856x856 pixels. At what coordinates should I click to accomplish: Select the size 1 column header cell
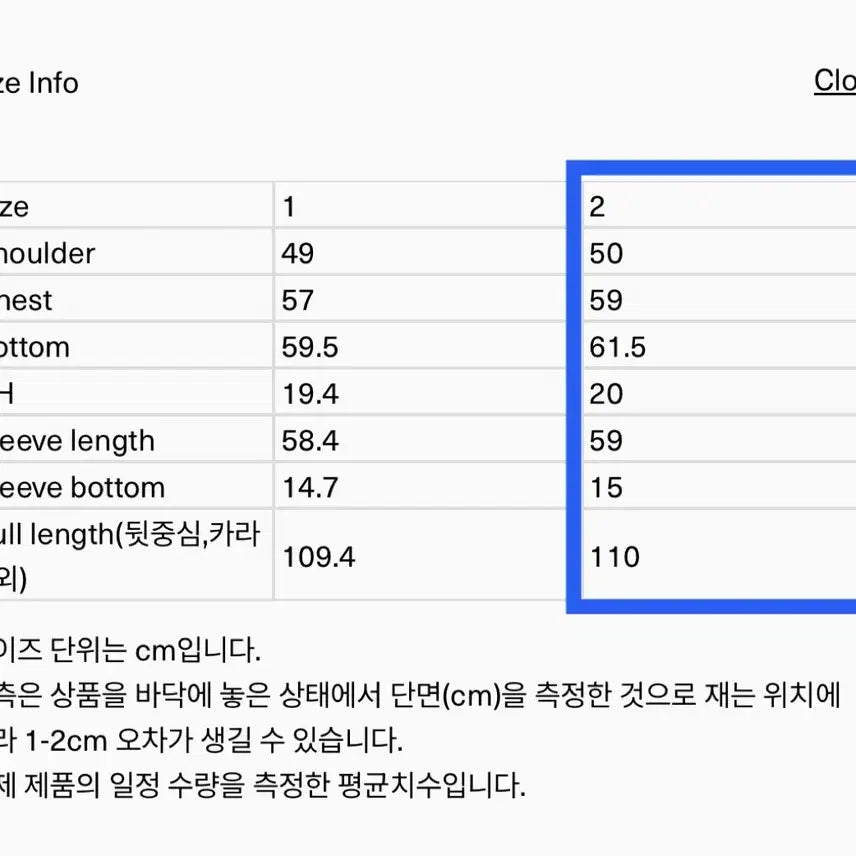289,207
